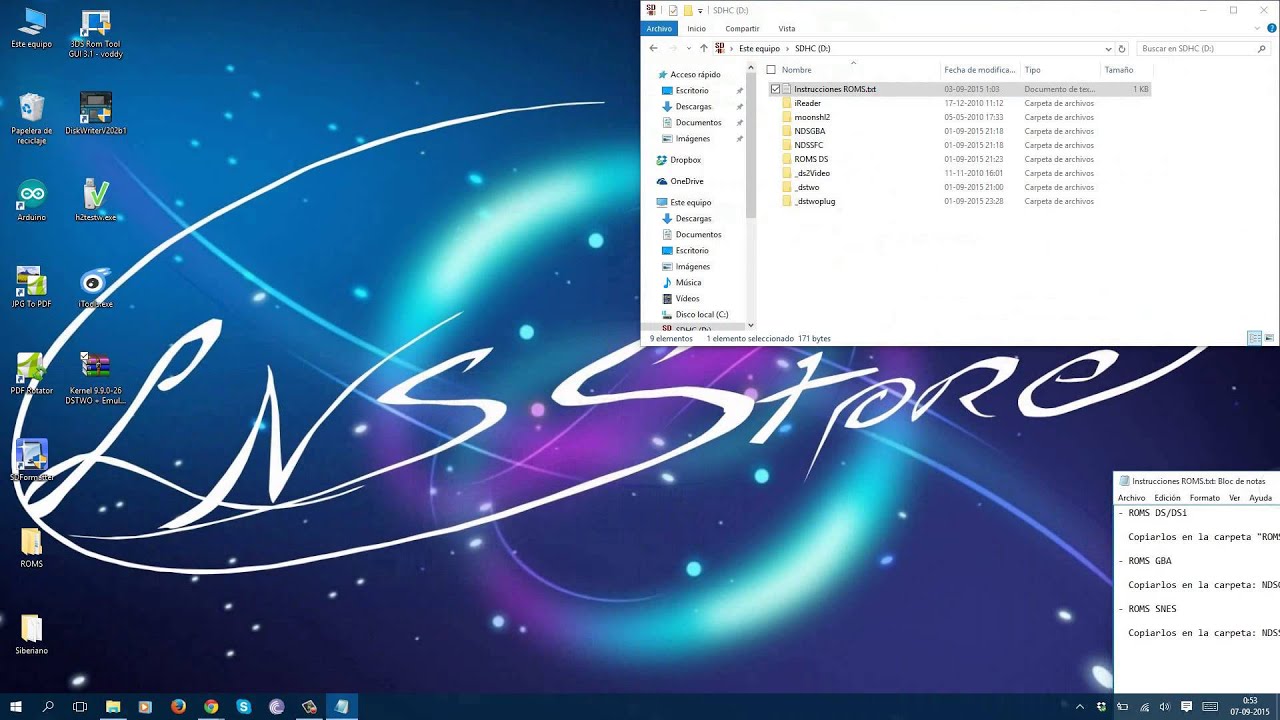Select Kernel 9.9.0-26 DSTWO archive icon
This screenshot has height=720, width=1280.
coord(96,378)
